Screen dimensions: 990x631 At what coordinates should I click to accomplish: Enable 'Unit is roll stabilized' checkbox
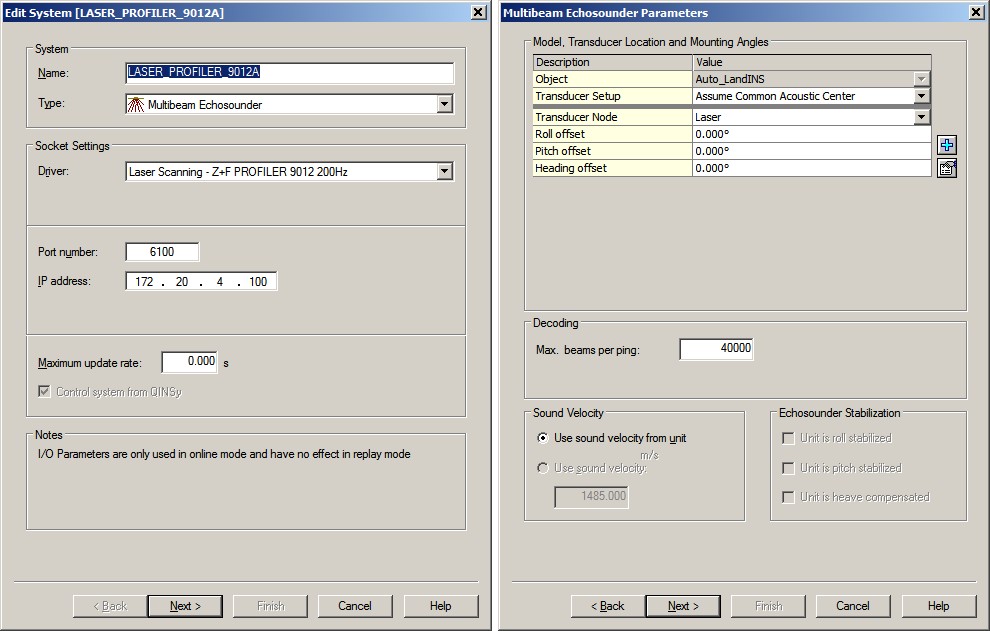(788, 438)
